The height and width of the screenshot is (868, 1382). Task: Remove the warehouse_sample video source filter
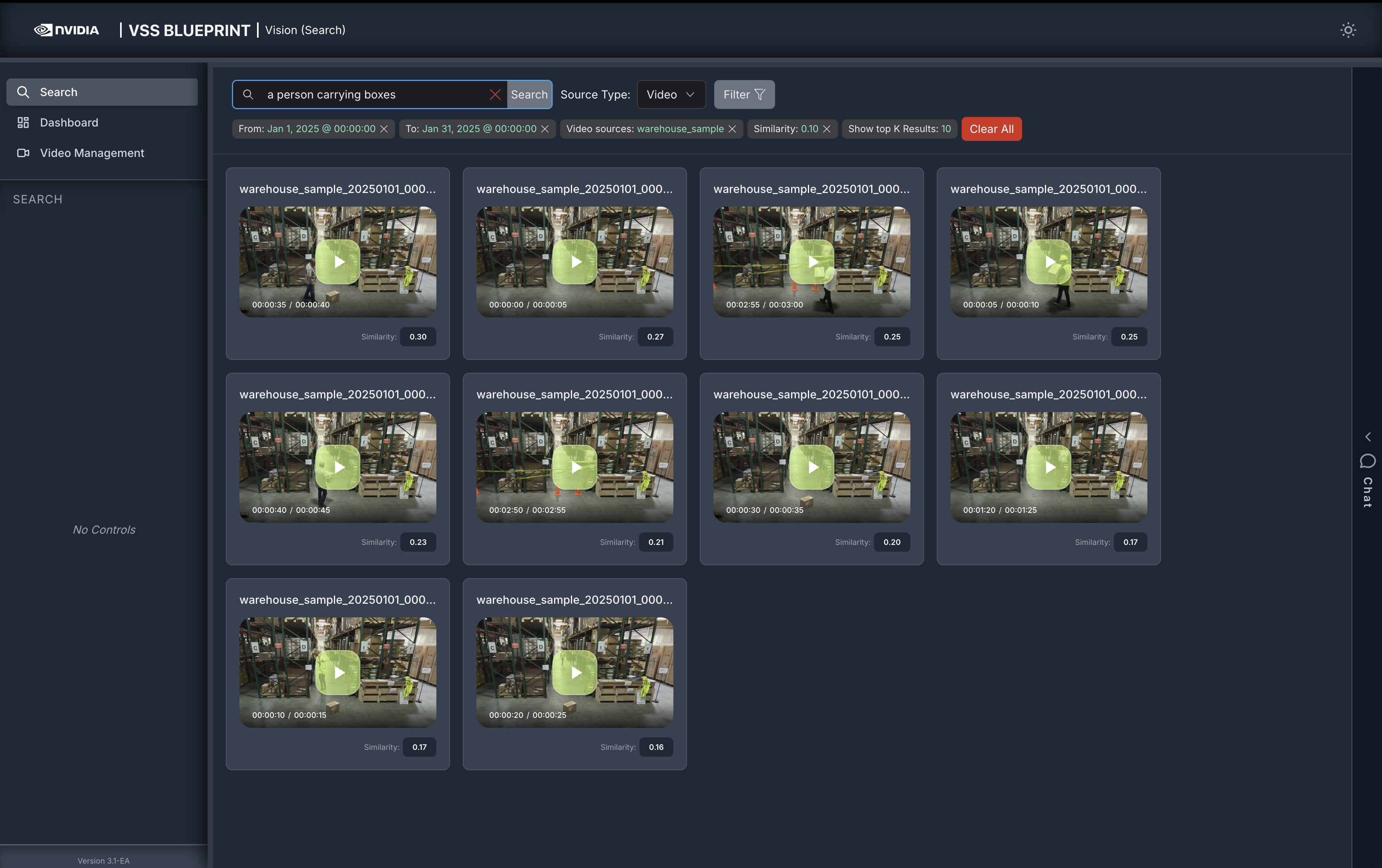tap(732, 129)
